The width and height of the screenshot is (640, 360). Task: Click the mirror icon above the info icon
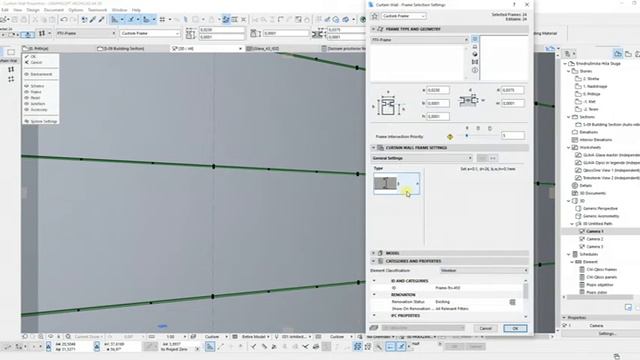(x=475, y=62)
